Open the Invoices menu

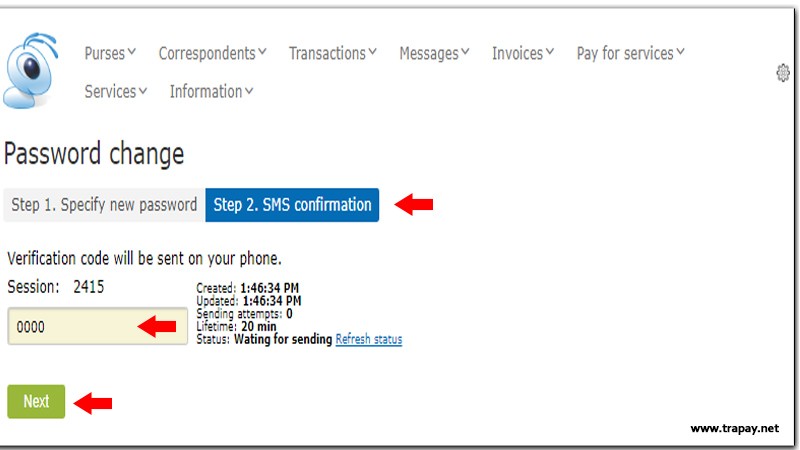coord(523,53)
